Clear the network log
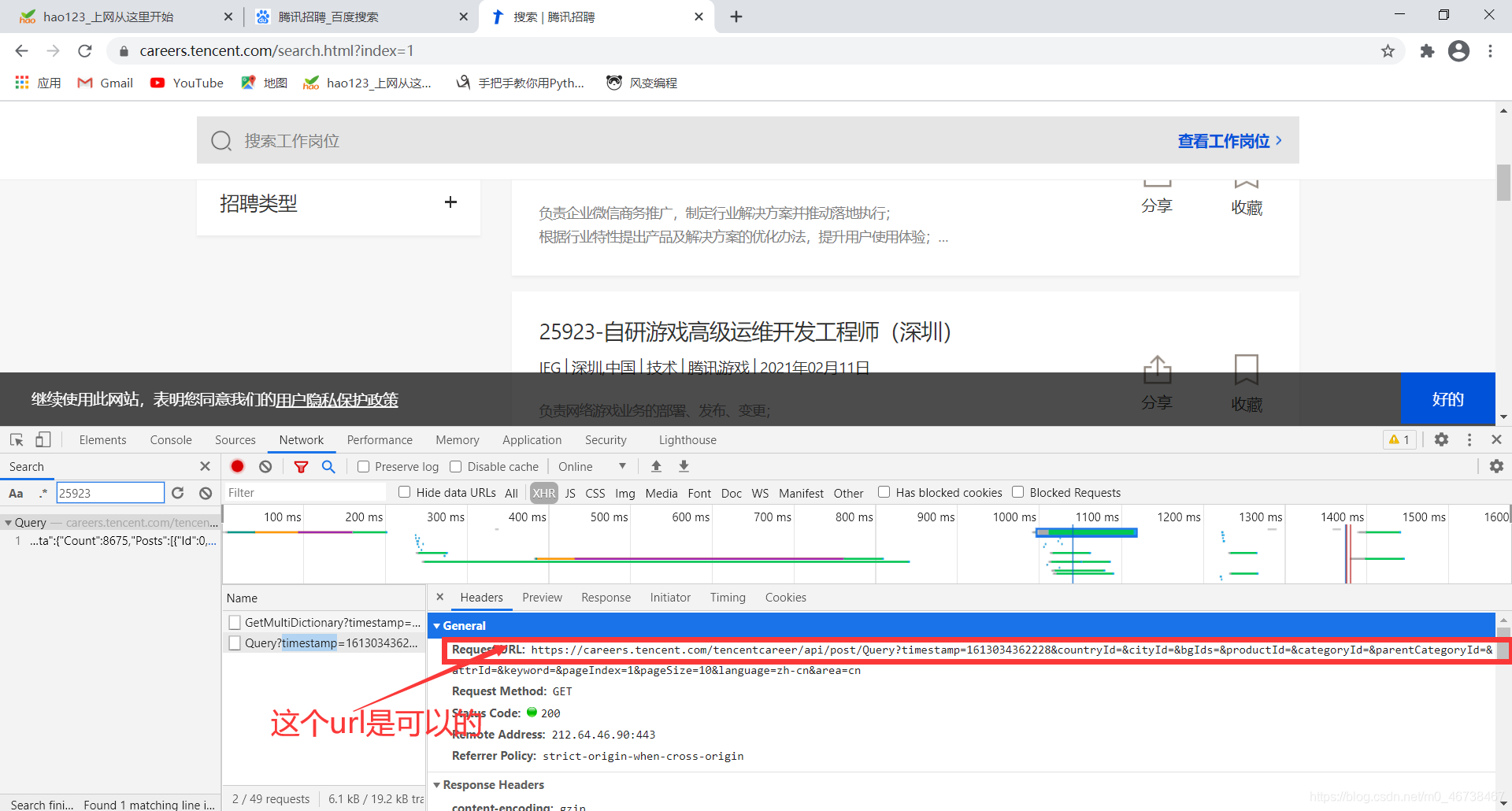Viewport: 1512px width, 811px height. coord(265,466)
